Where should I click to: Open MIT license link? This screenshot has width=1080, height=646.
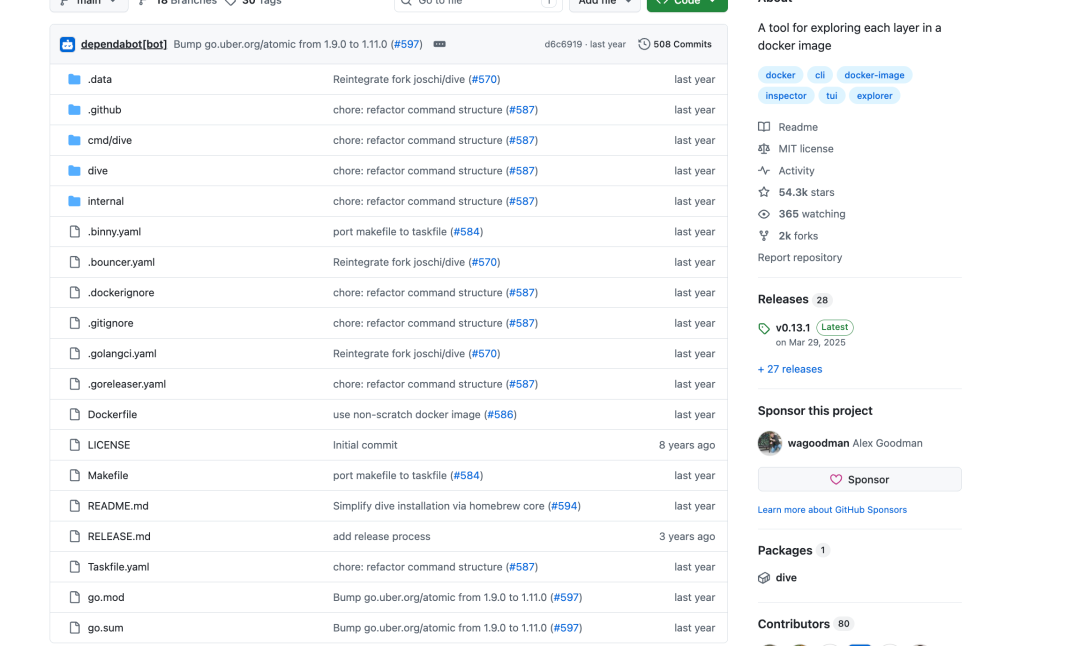click(806, 149)
